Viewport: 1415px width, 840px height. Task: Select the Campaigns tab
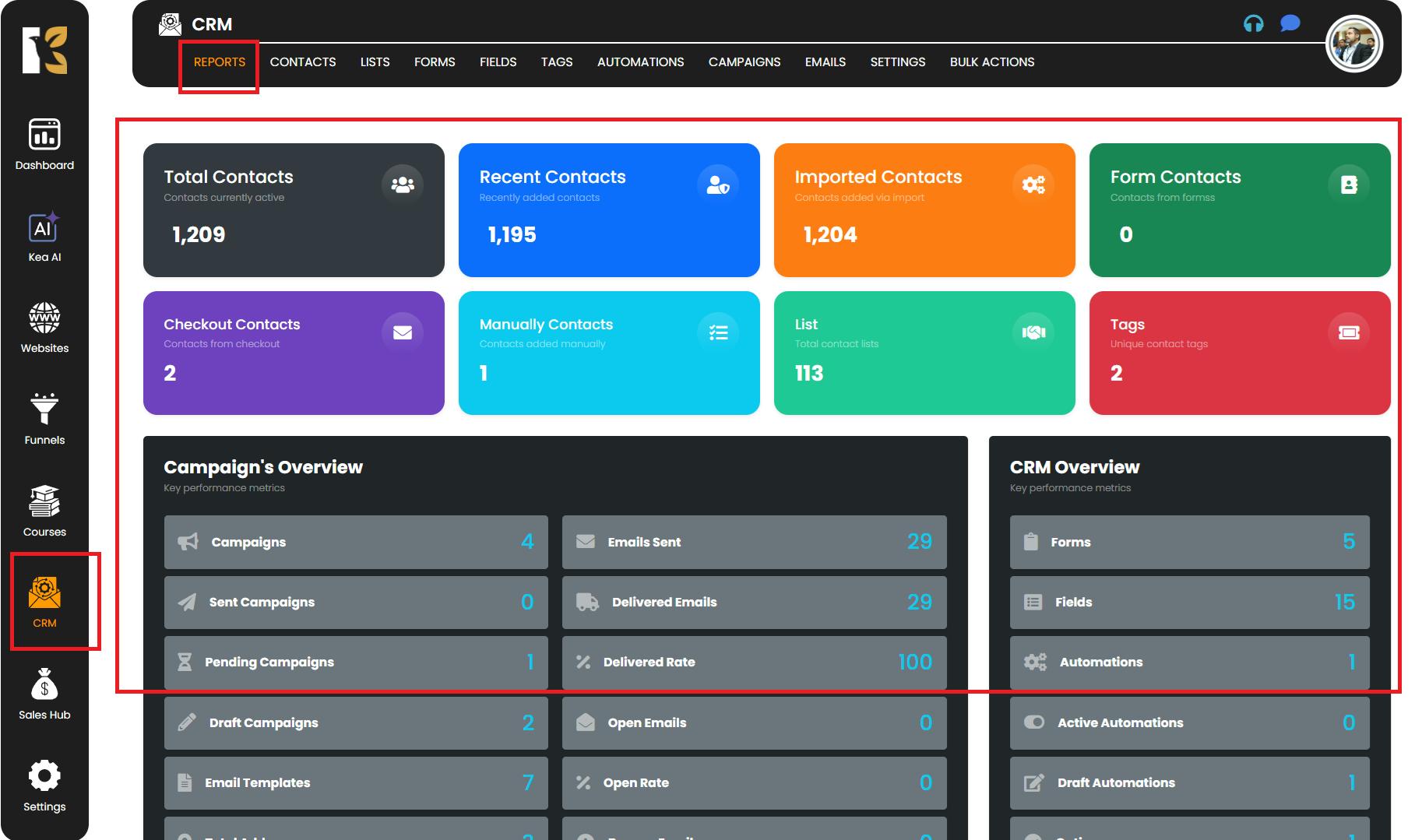[x=744, y=62]
